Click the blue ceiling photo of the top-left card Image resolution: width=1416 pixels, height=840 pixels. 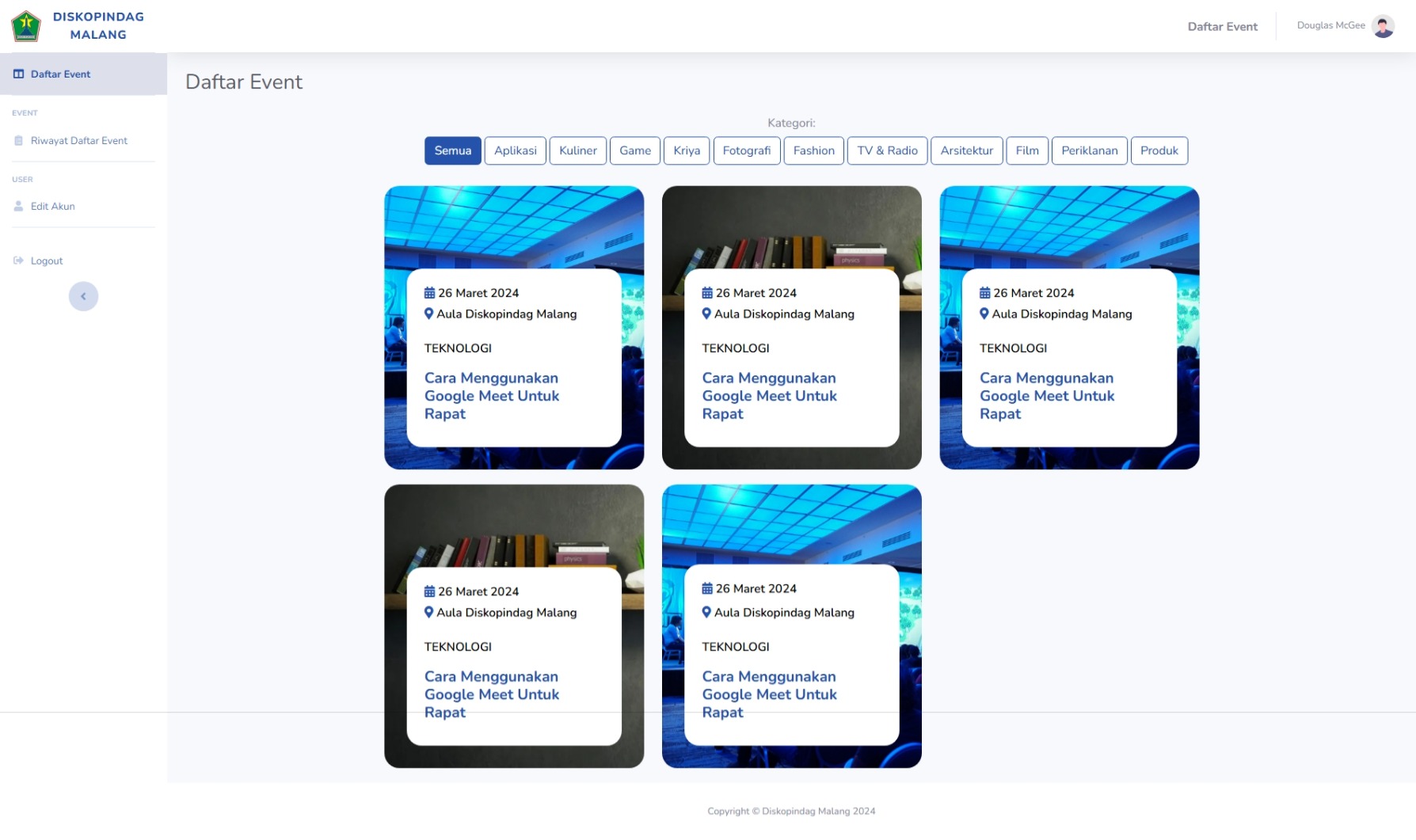pos(514,227)
